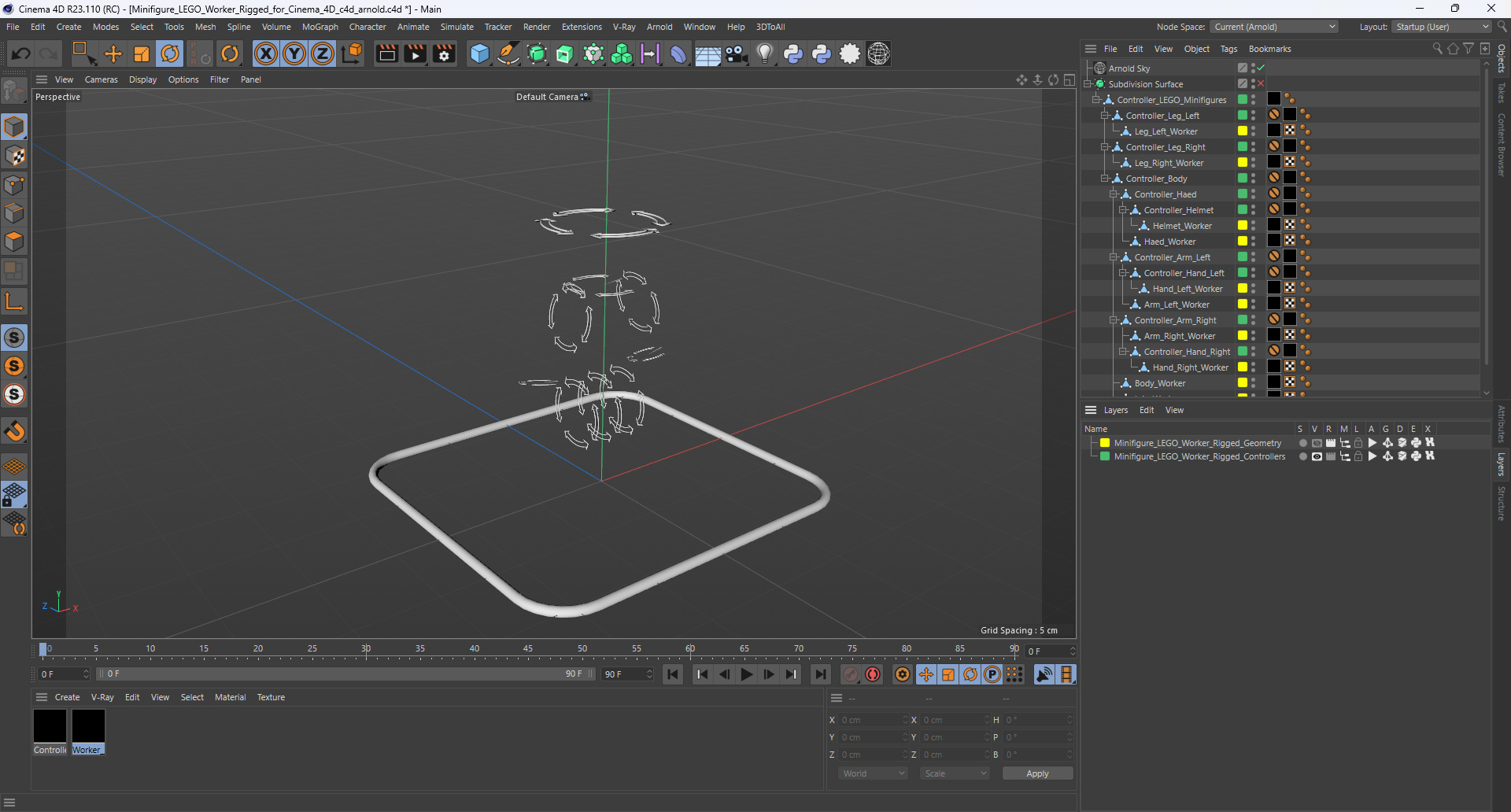Screen dimensions: 1511x812
Task: Click the globe icon in toolbar
Action: coord(878,54)
